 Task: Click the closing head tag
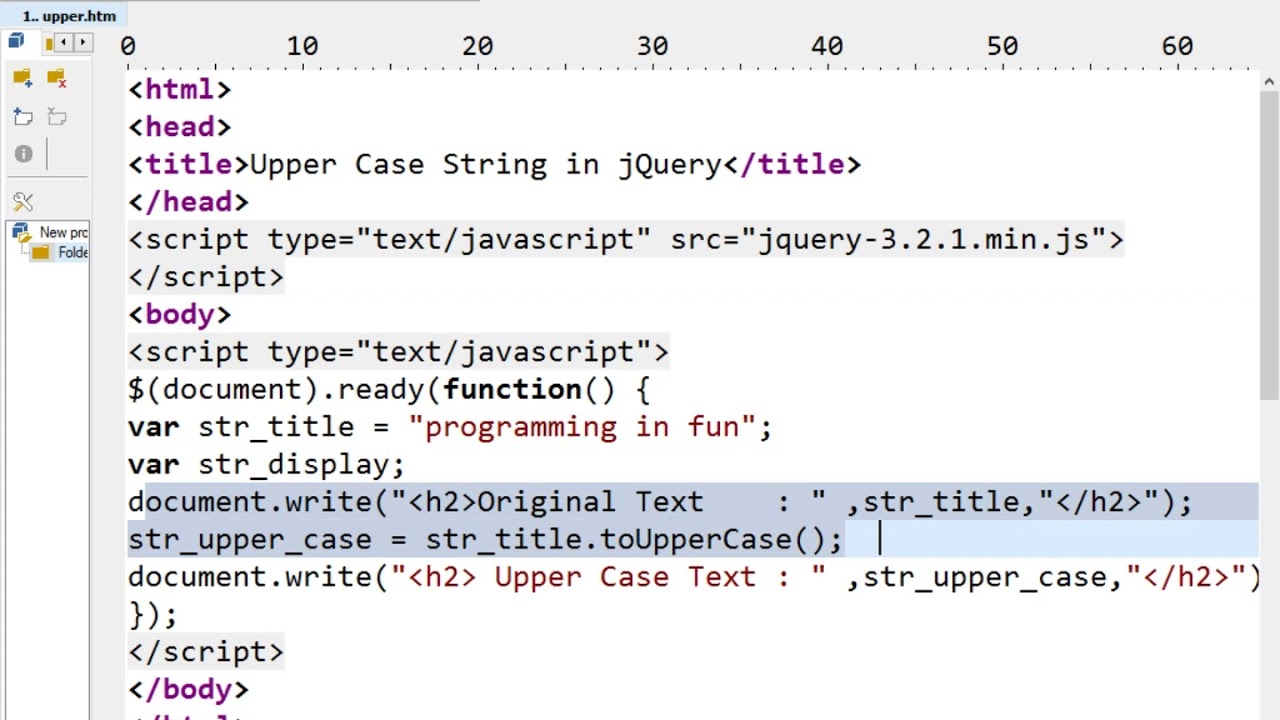188,202
